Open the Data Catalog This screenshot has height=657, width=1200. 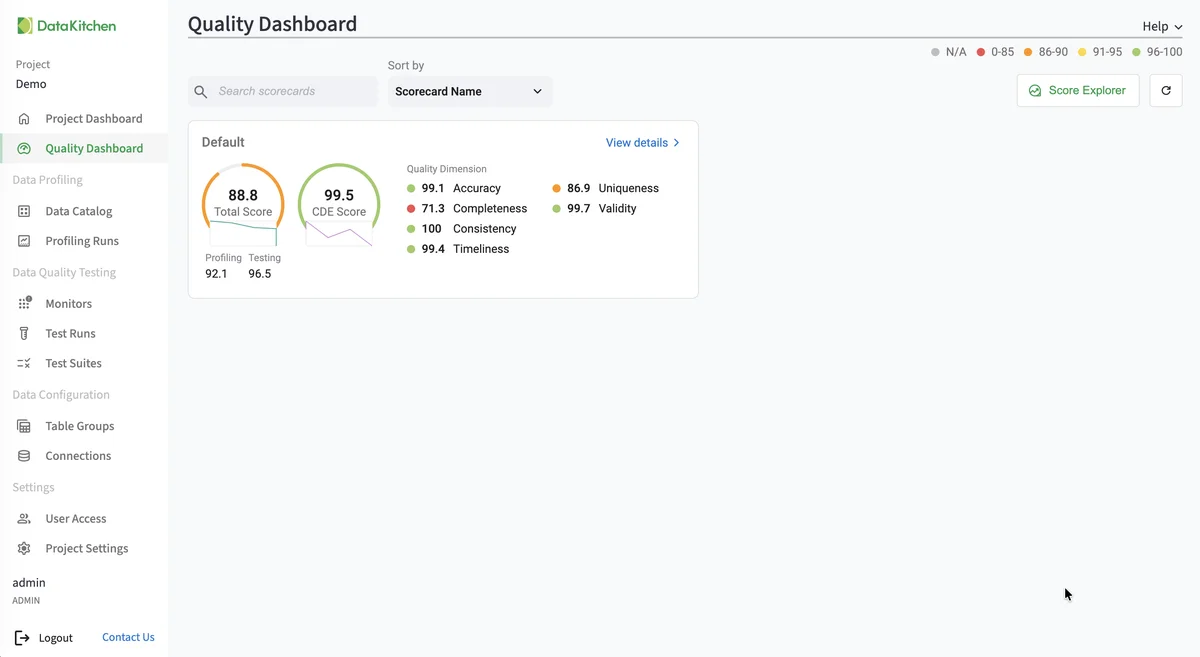(x=80, y=211)
